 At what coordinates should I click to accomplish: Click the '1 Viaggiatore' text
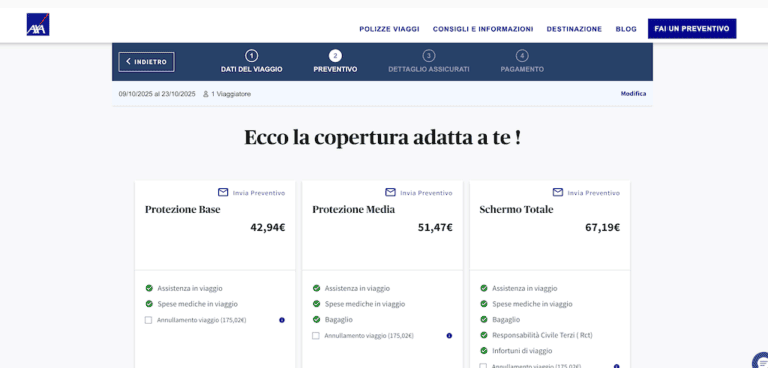[231, 94]
